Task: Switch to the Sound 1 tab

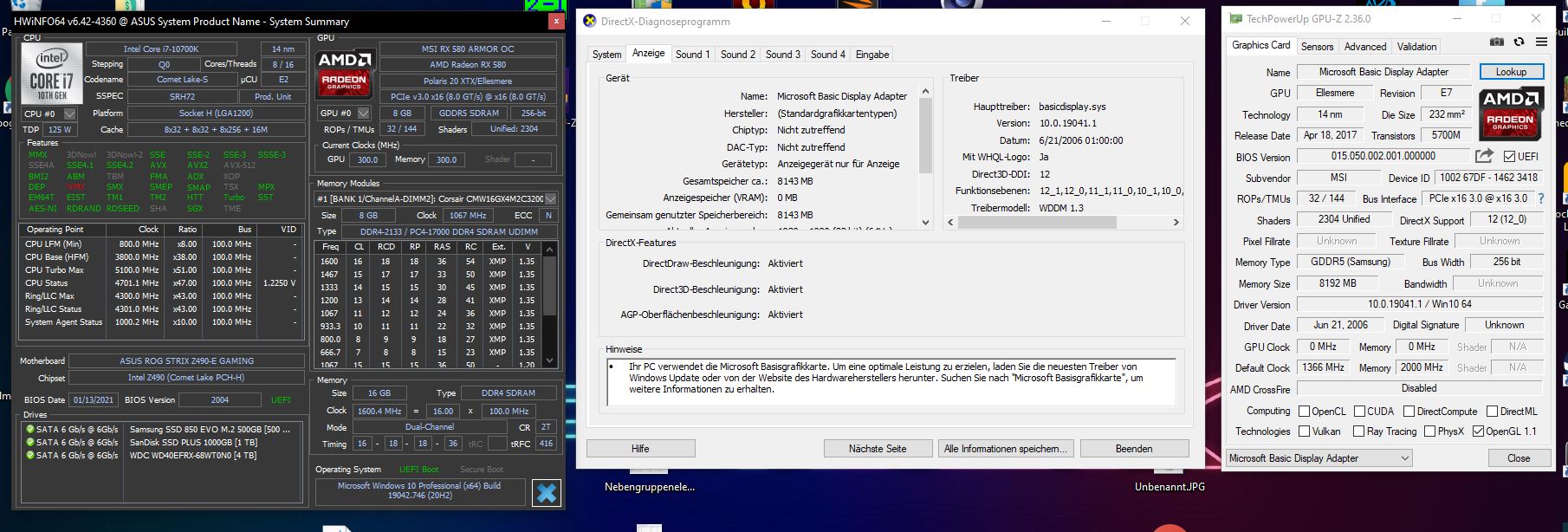Action: coord(692,55)
